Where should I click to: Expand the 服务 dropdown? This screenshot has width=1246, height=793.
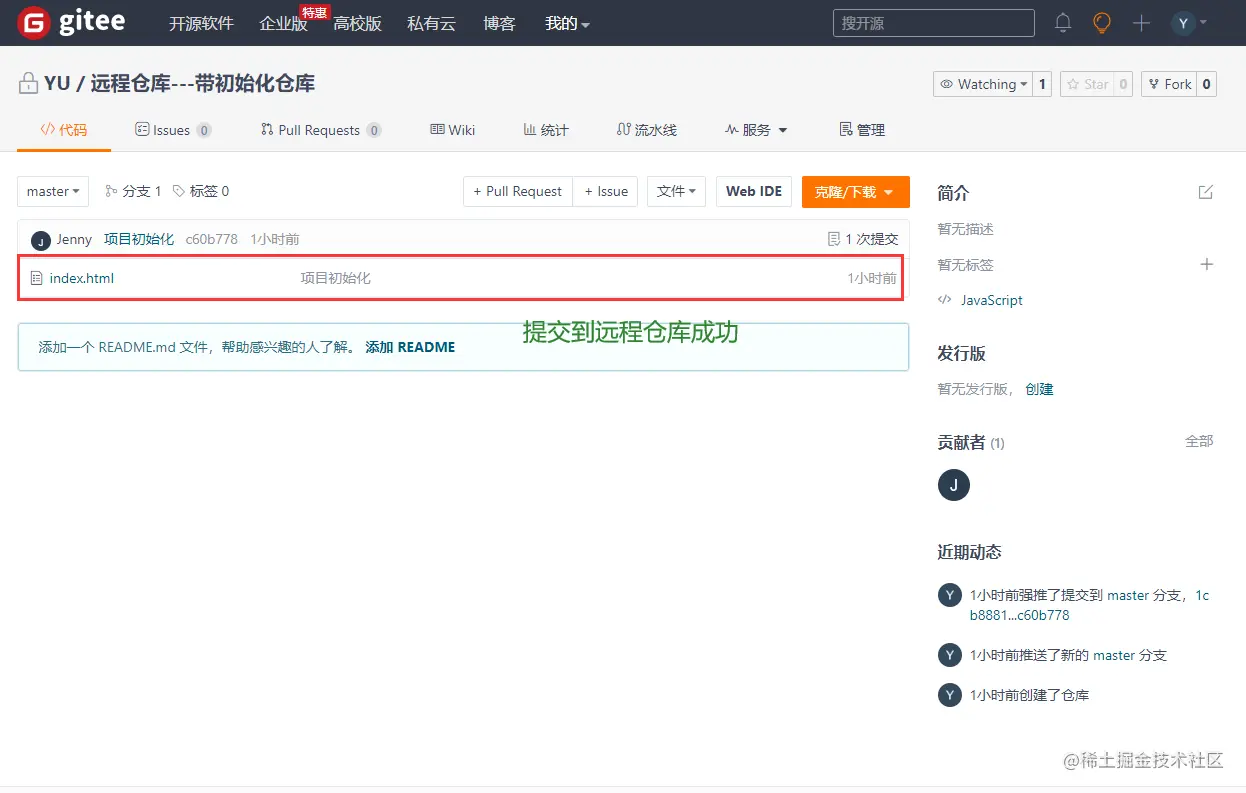point(757,129)
